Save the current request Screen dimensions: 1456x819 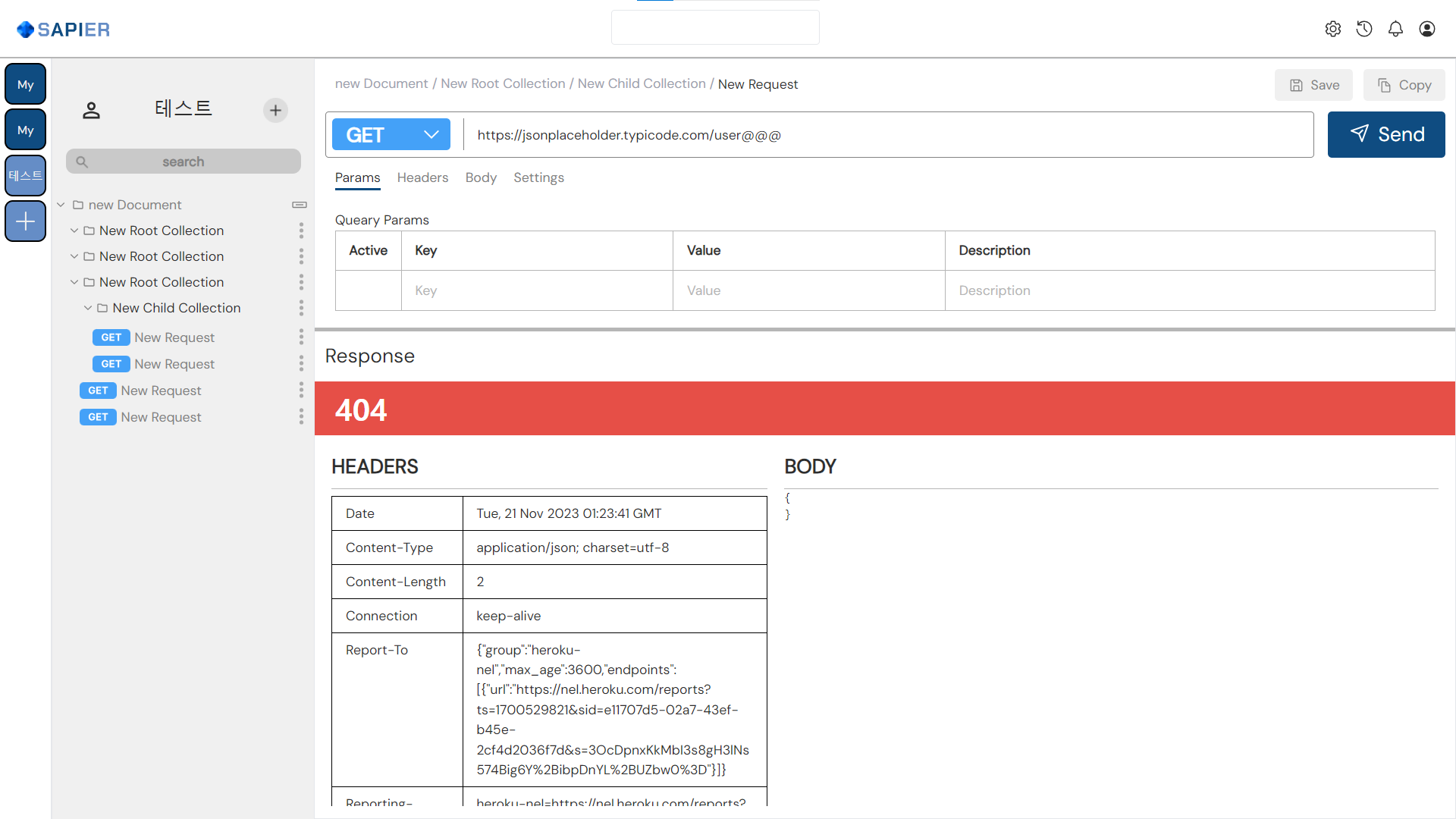tap(1314, 84)
